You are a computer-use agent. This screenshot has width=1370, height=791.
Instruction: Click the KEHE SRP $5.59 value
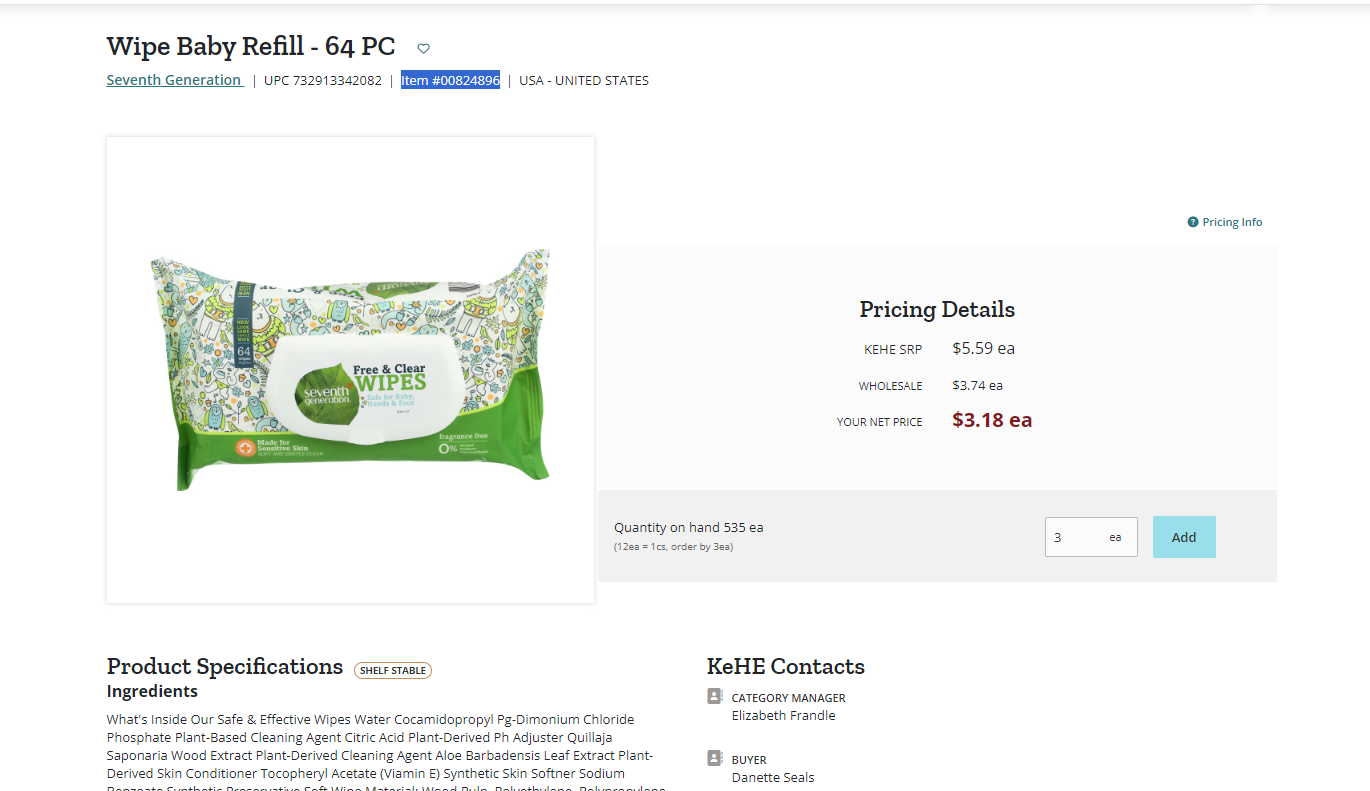[x=983, y=349]
